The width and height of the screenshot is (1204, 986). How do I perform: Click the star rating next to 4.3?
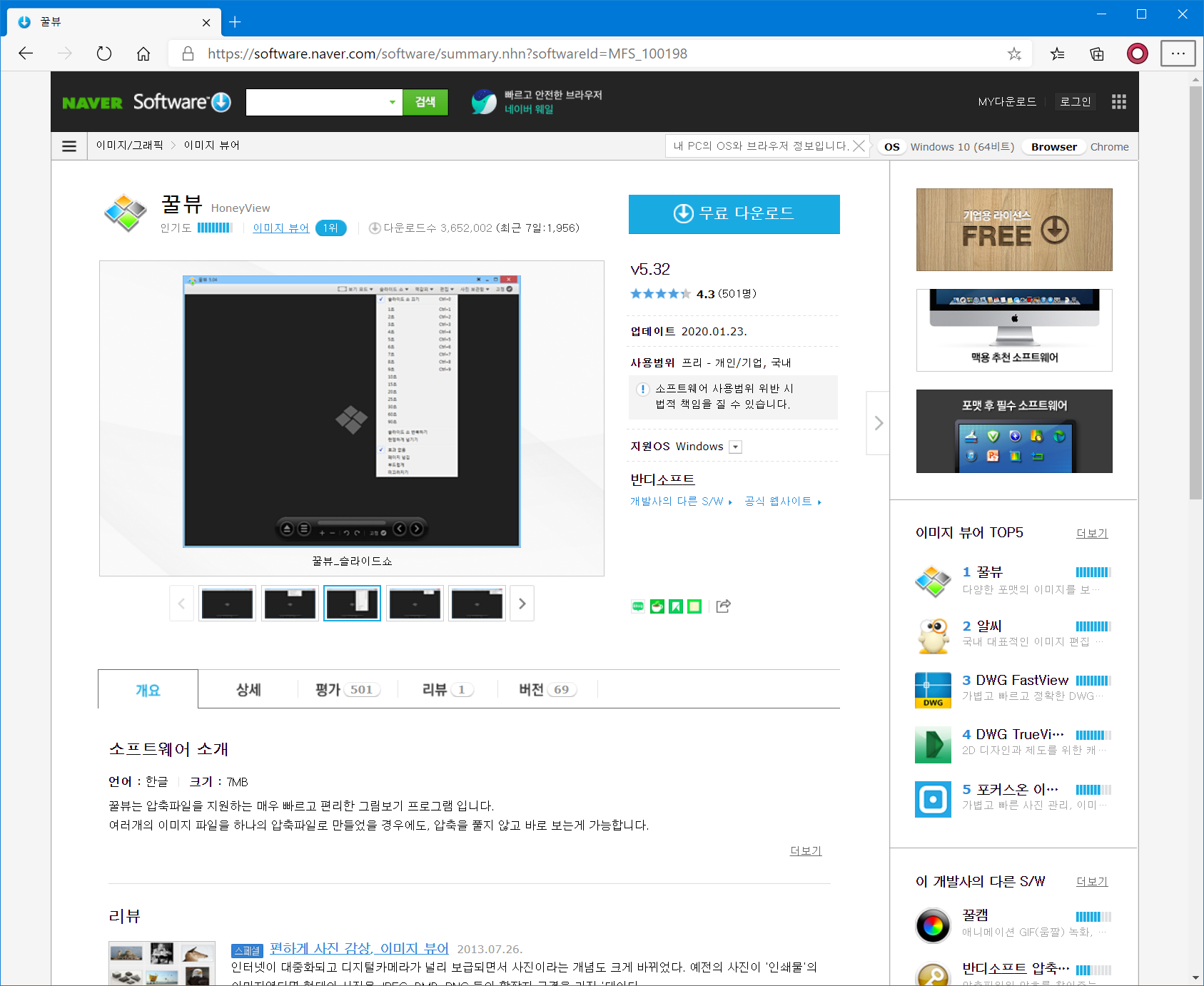pos(660,294)
